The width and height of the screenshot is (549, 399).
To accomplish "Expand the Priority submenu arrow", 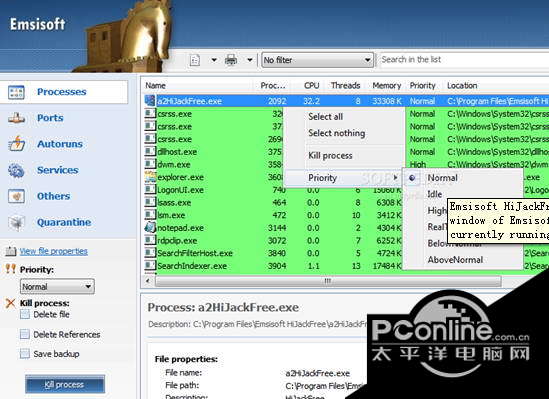I will (396, 178).
